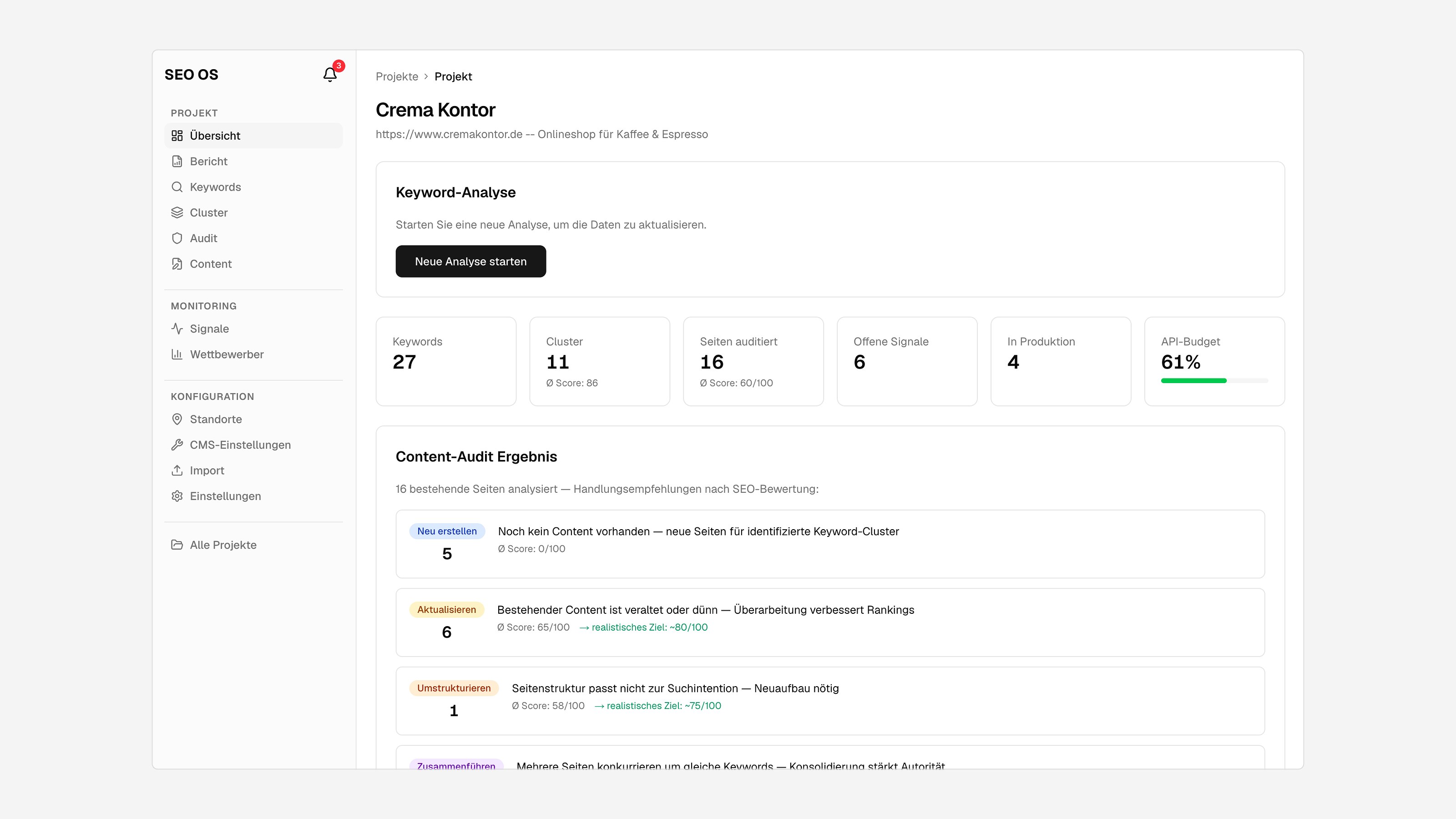Open the Cluster page
Image resolution: width=1456 pixels, height=819 pixels.
[x=253, y=212]
